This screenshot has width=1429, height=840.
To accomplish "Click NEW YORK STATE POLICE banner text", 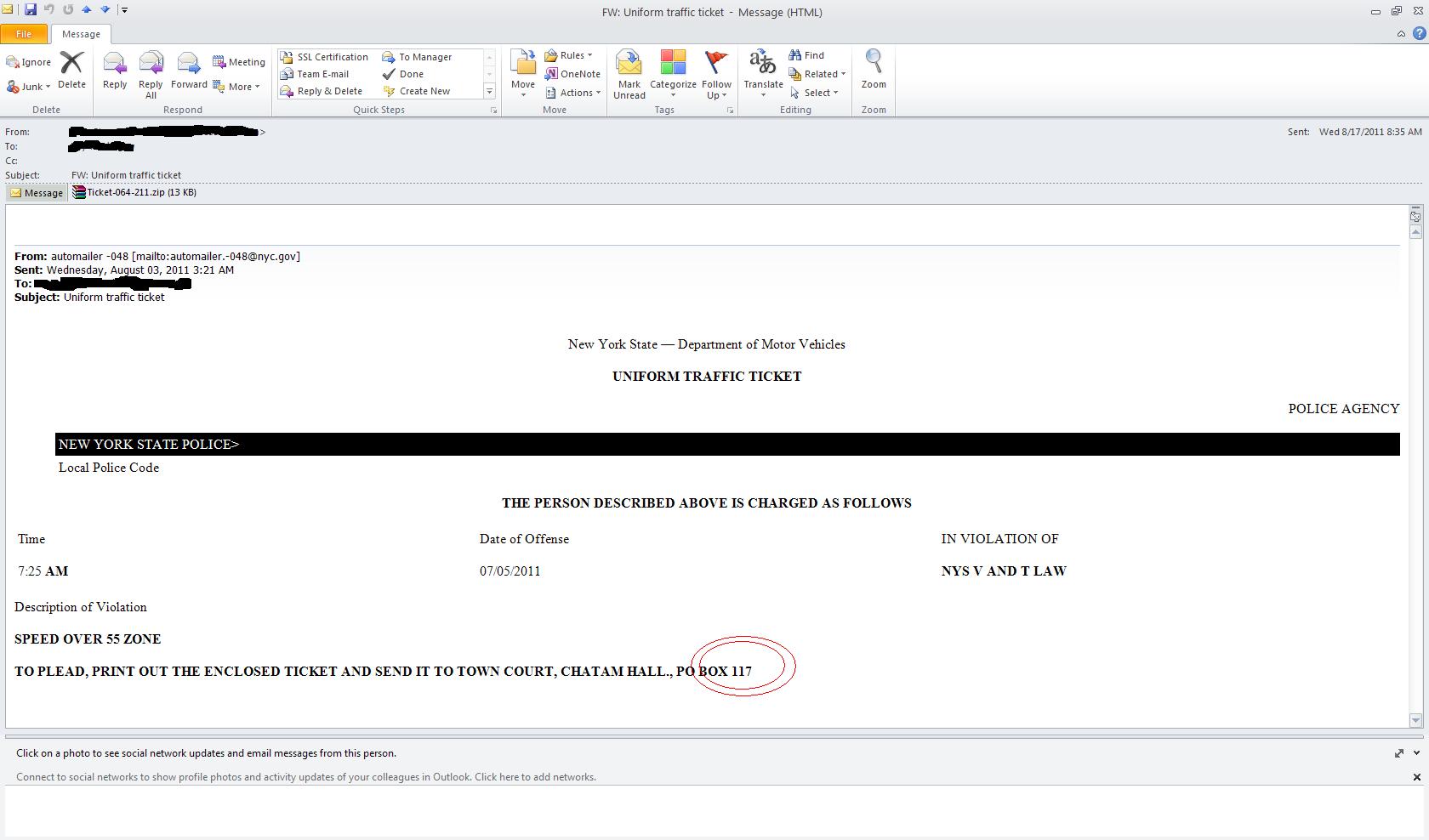I will [x=149, y=444].
